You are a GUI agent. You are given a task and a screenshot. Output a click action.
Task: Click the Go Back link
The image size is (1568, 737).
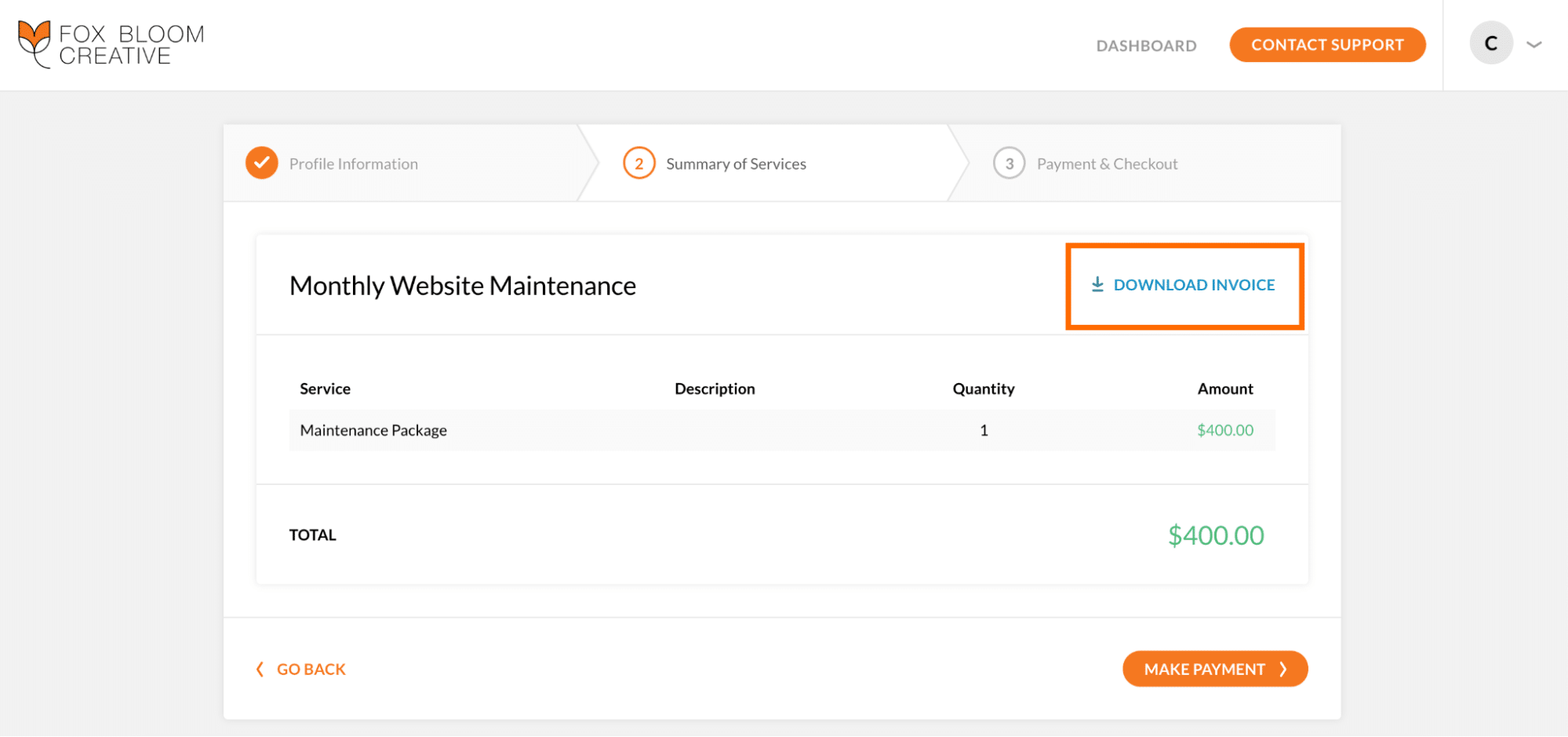[311, 670]
